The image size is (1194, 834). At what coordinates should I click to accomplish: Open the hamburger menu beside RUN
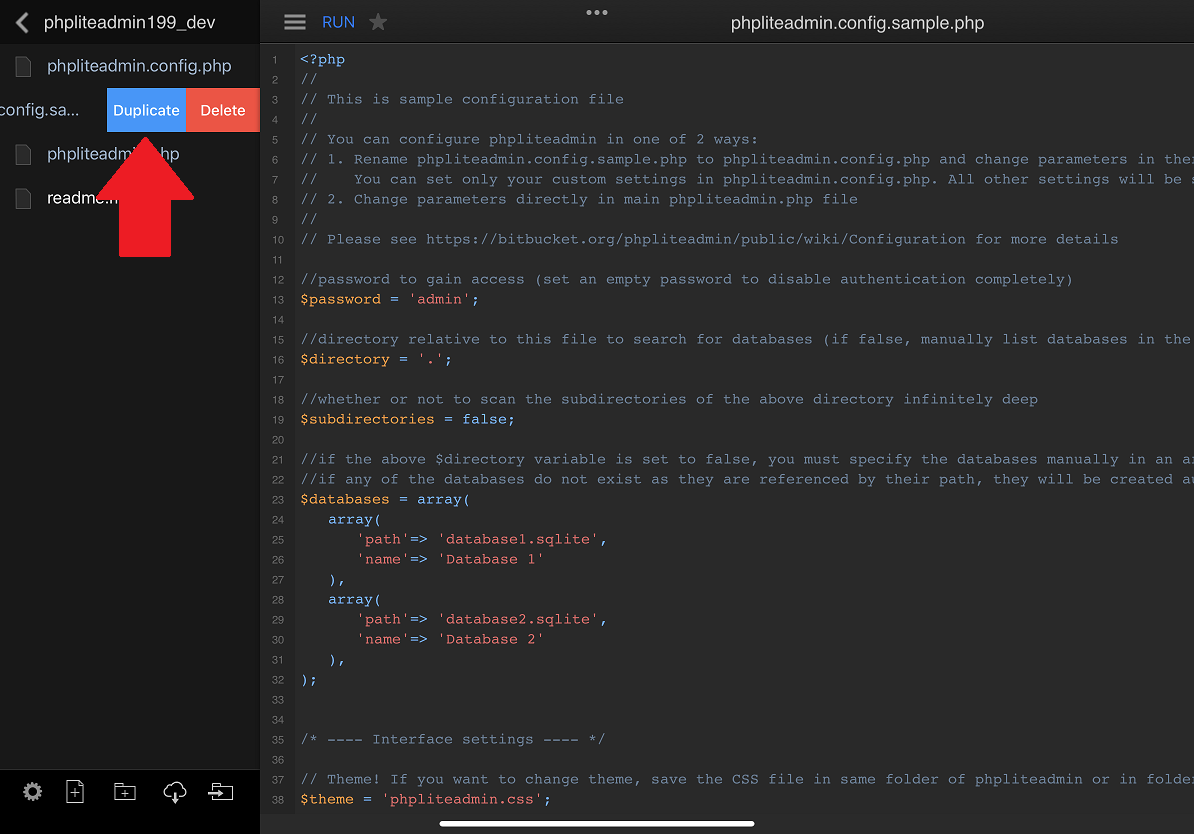coord(295,22)
